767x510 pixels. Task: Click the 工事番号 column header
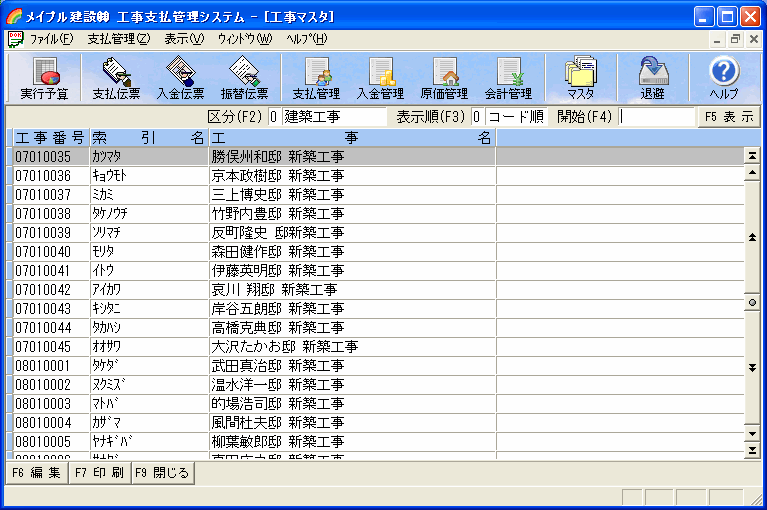click(50, 137)
